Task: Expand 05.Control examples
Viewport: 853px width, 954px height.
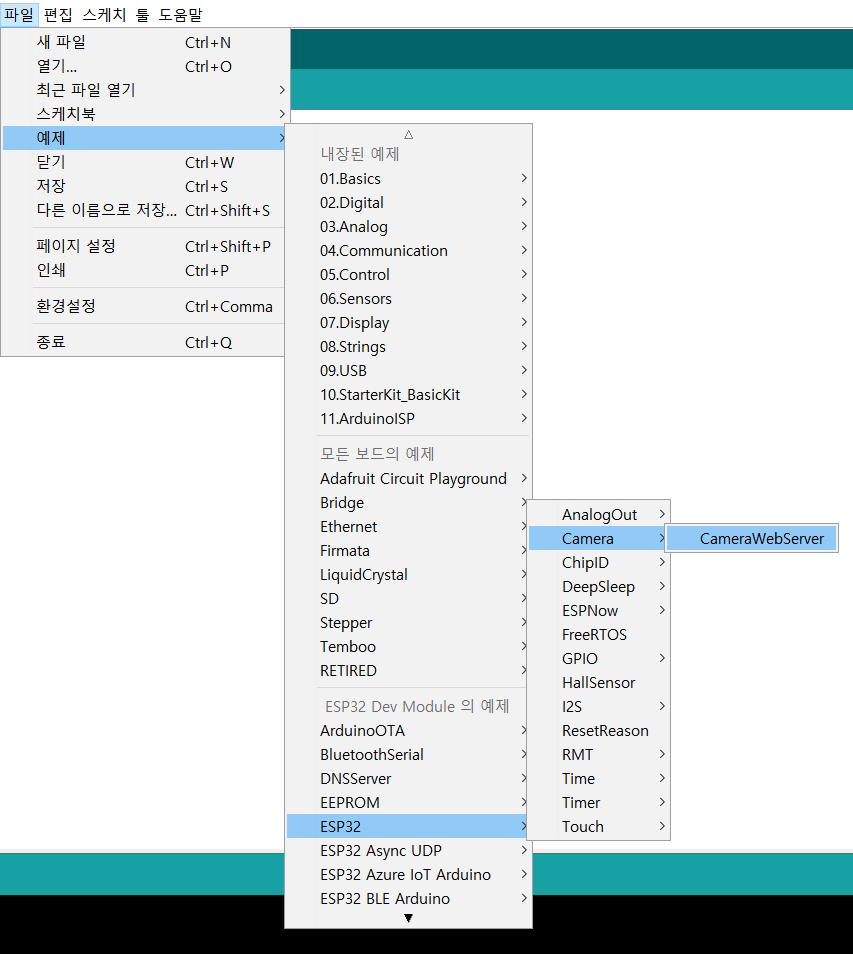Action: 408,274
